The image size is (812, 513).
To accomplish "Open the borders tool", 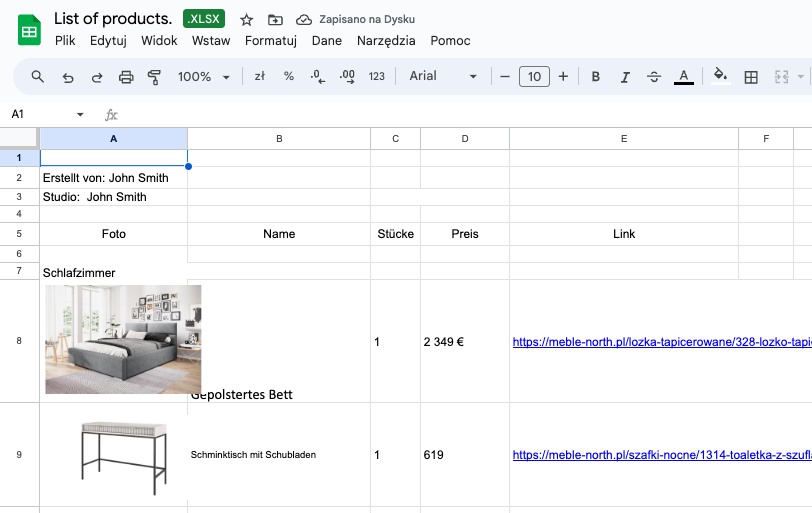I will pos(751,77).
